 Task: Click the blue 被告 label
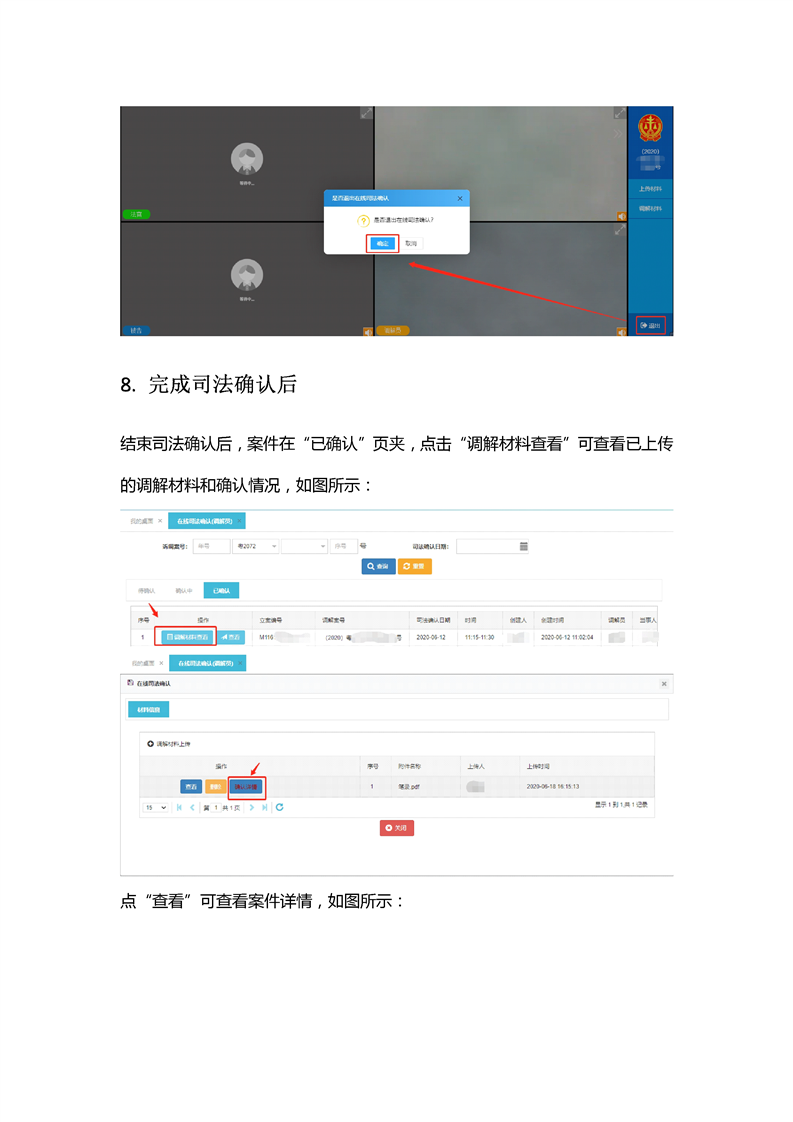136,330
